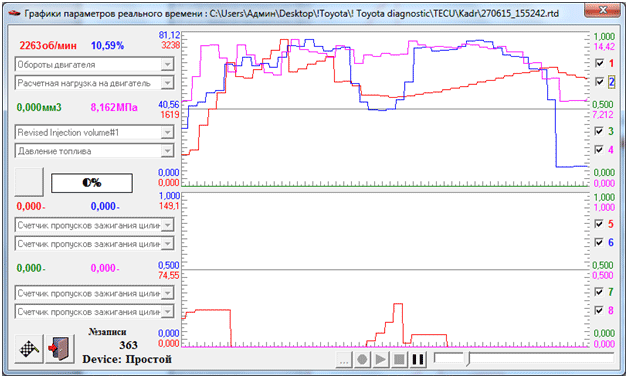The height and width of the screenshot is (378, 628).
Task: Expand the Давление топлива dropdown
Action: [167, 151]
